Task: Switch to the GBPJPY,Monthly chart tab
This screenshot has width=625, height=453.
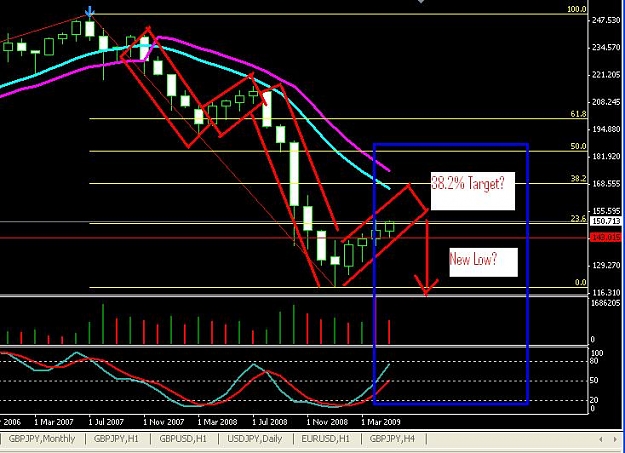Action: tap(42, 439)
